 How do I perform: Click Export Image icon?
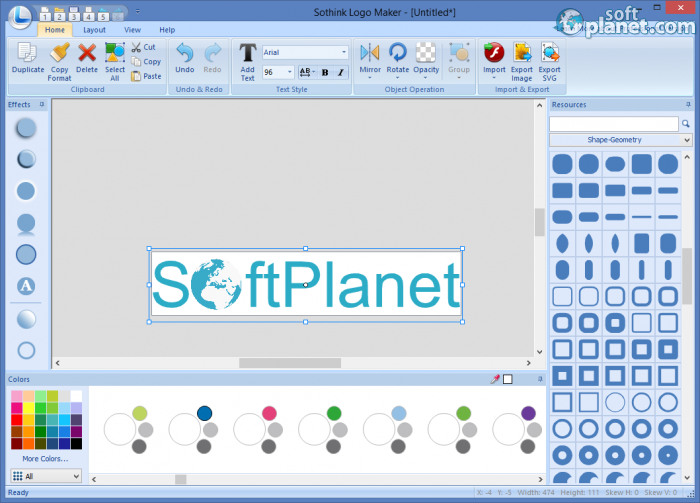521,62
